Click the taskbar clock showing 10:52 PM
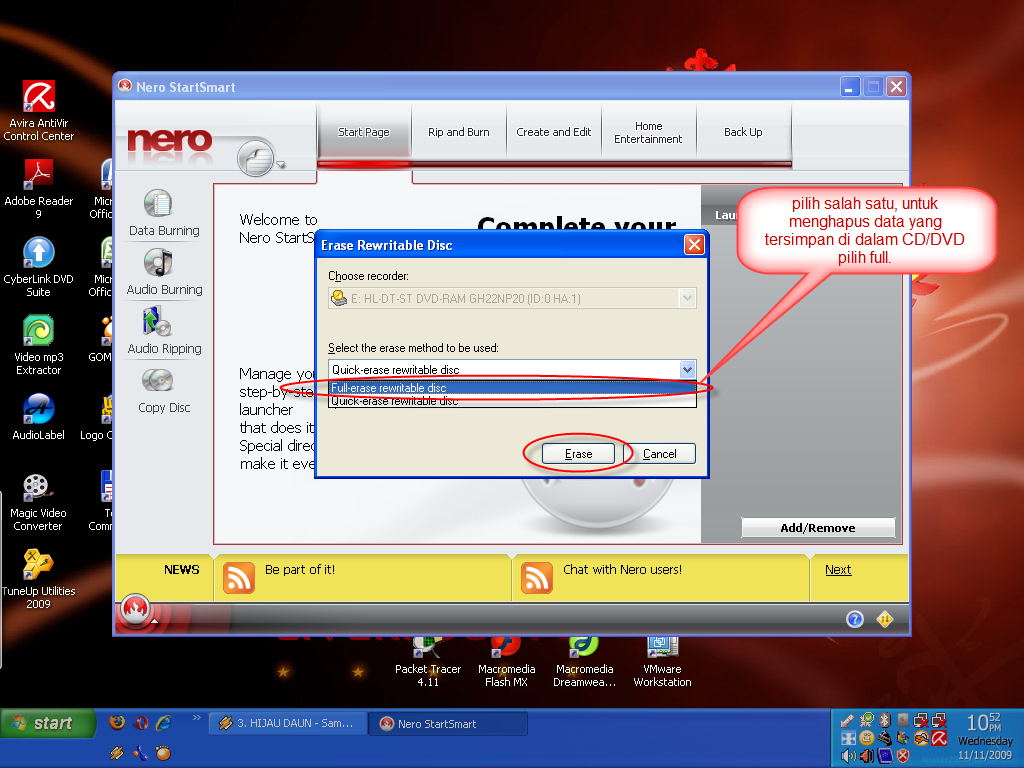This screenshot has height=768, width=1024. coord(984,723)
